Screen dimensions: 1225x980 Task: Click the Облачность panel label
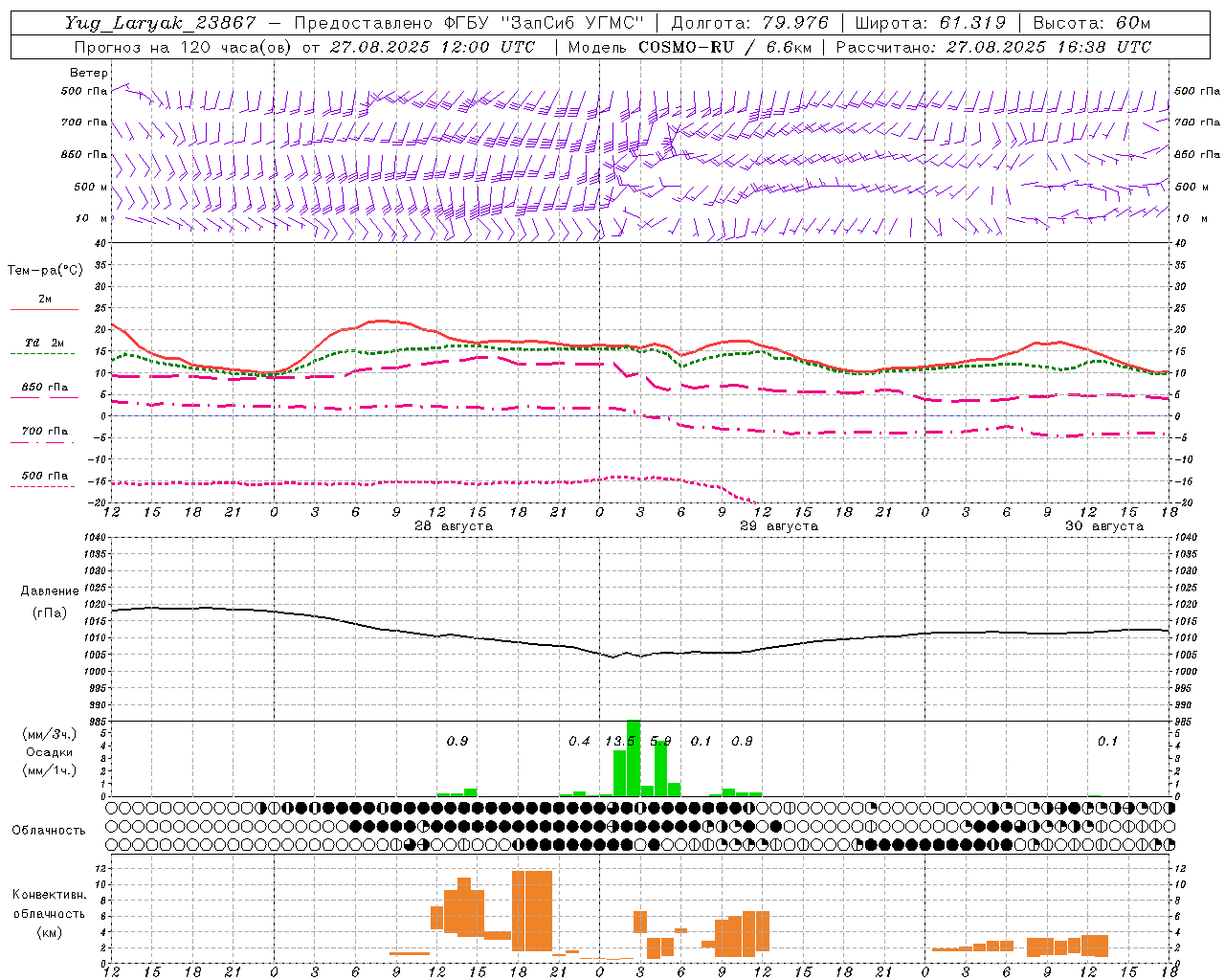[49, 831]
